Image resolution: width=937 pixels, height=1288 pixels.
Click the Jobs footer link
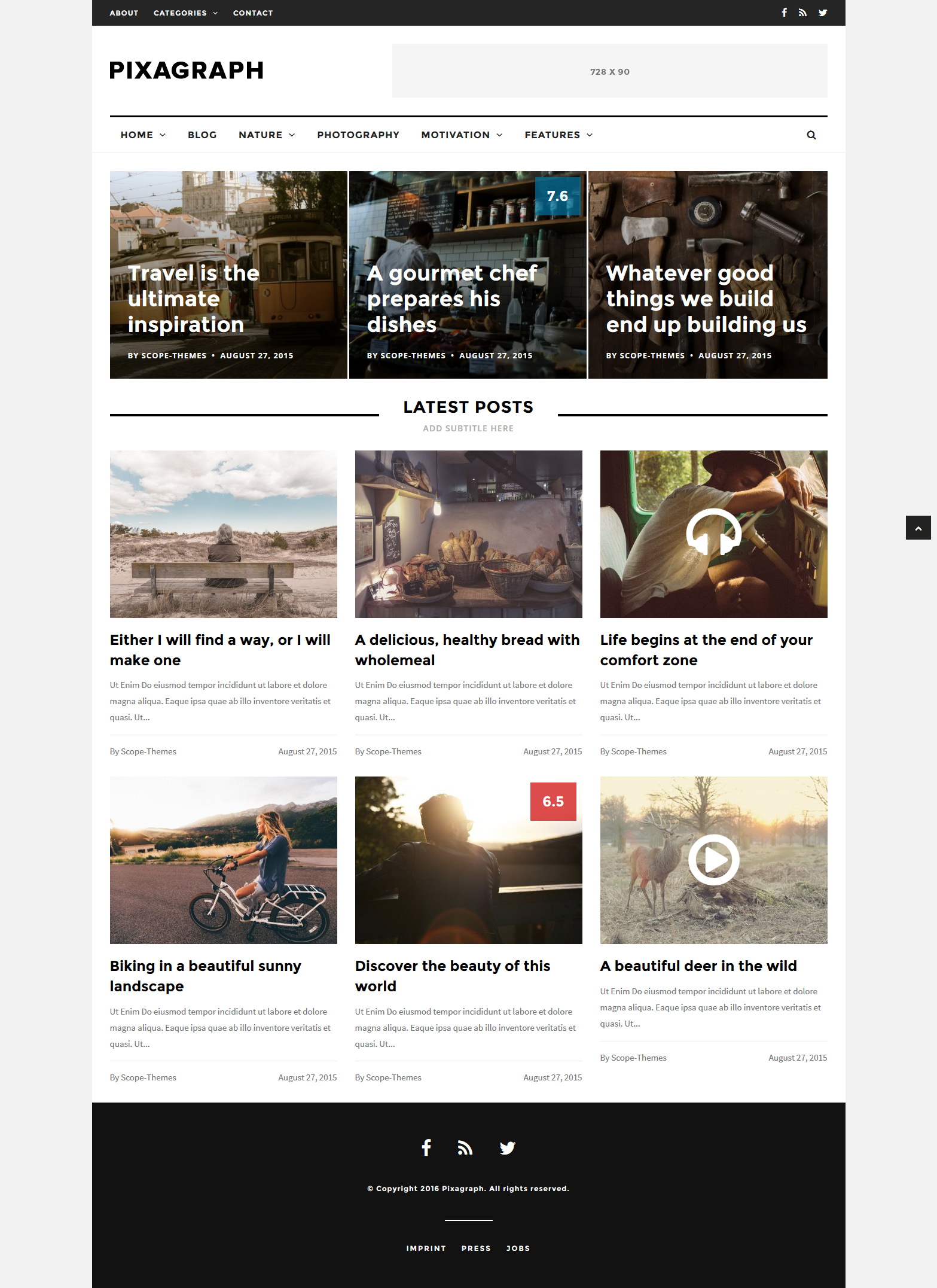coord(518,1249)
